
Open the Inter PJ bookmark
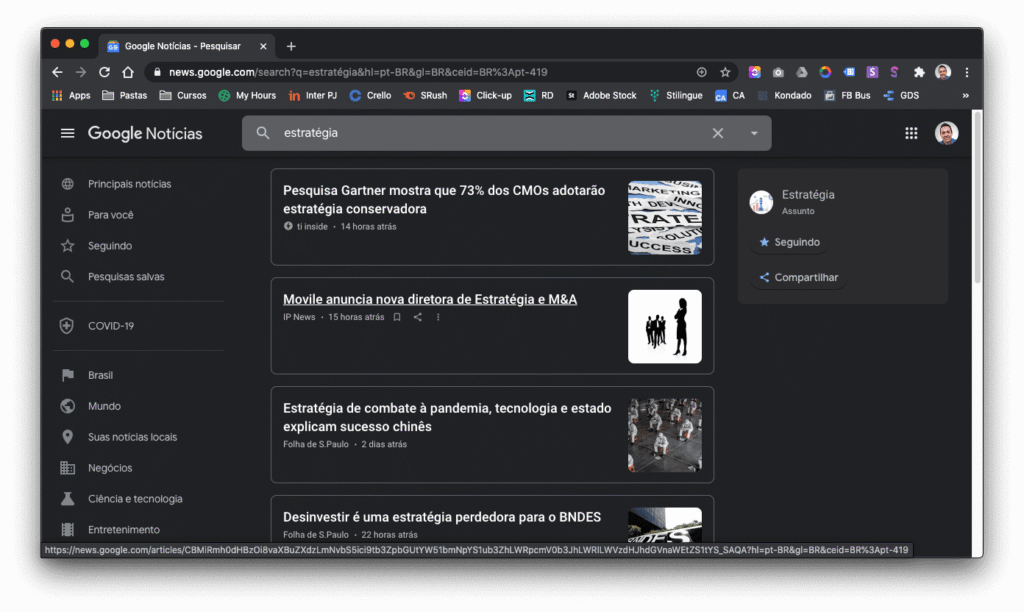coord(313,95)
